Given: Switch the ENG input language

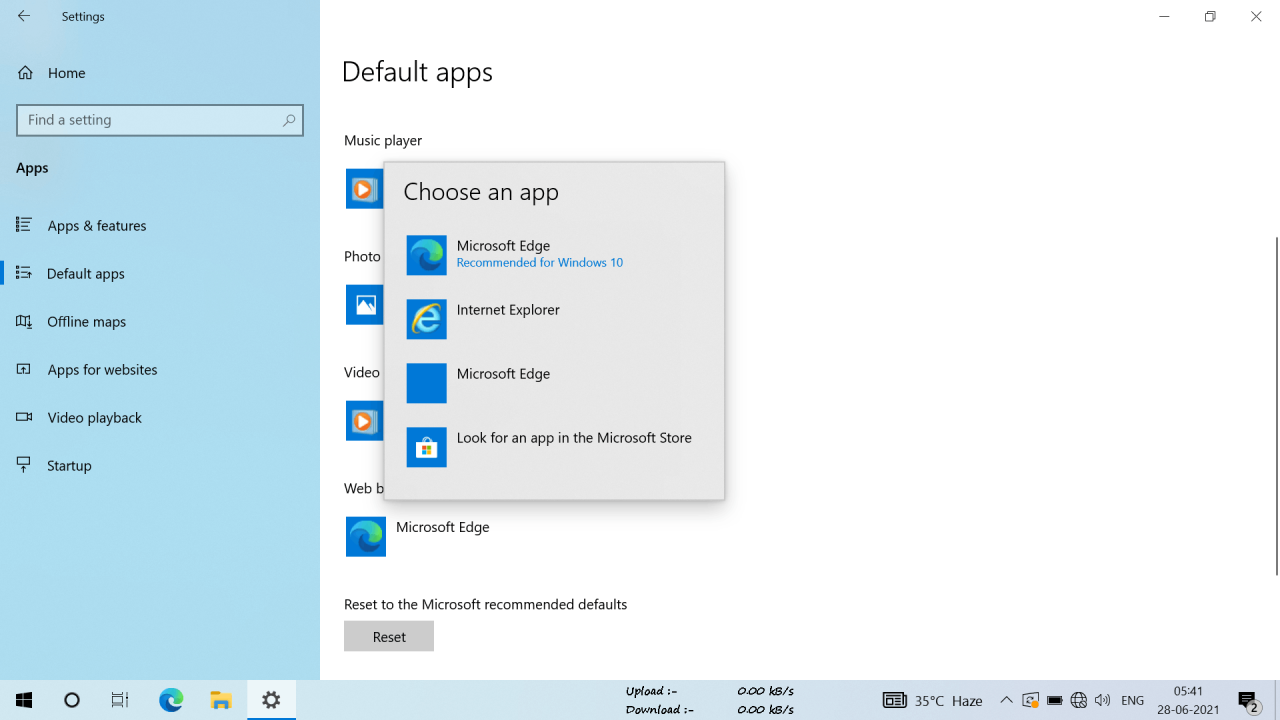Looking at the screenshot, I should point(1133,700).
